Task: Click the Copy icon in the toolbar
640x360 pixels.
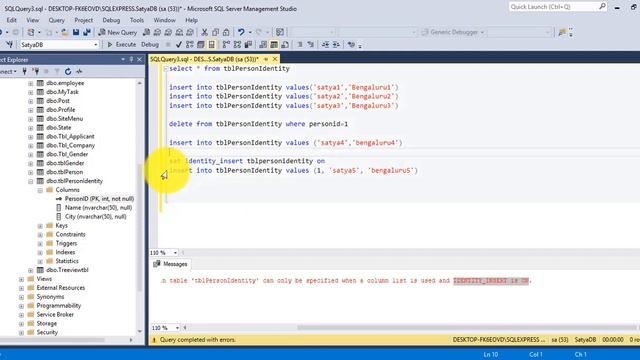Action: coord(215,32)
